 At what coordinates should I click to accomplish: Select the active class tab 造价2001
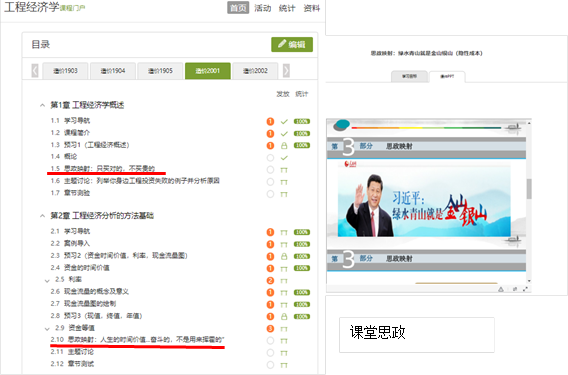208,71
